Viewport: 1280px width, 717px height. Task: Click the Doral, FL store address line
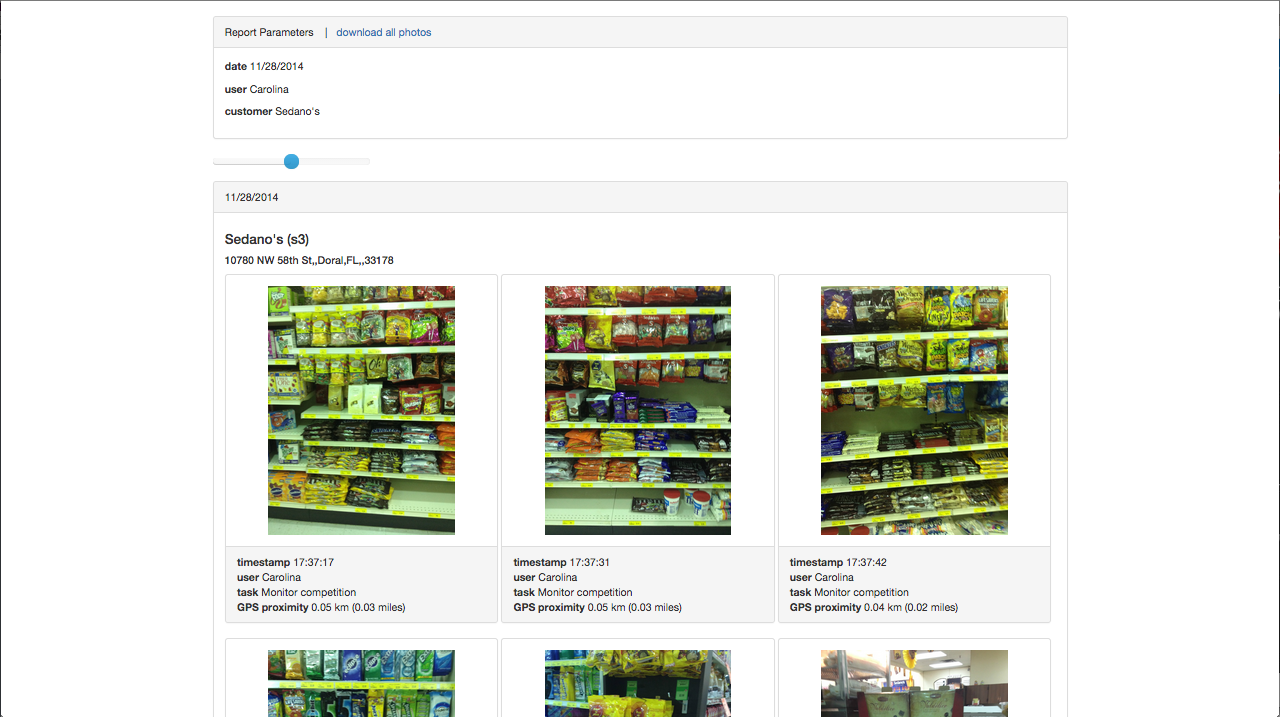coord(309,260)
